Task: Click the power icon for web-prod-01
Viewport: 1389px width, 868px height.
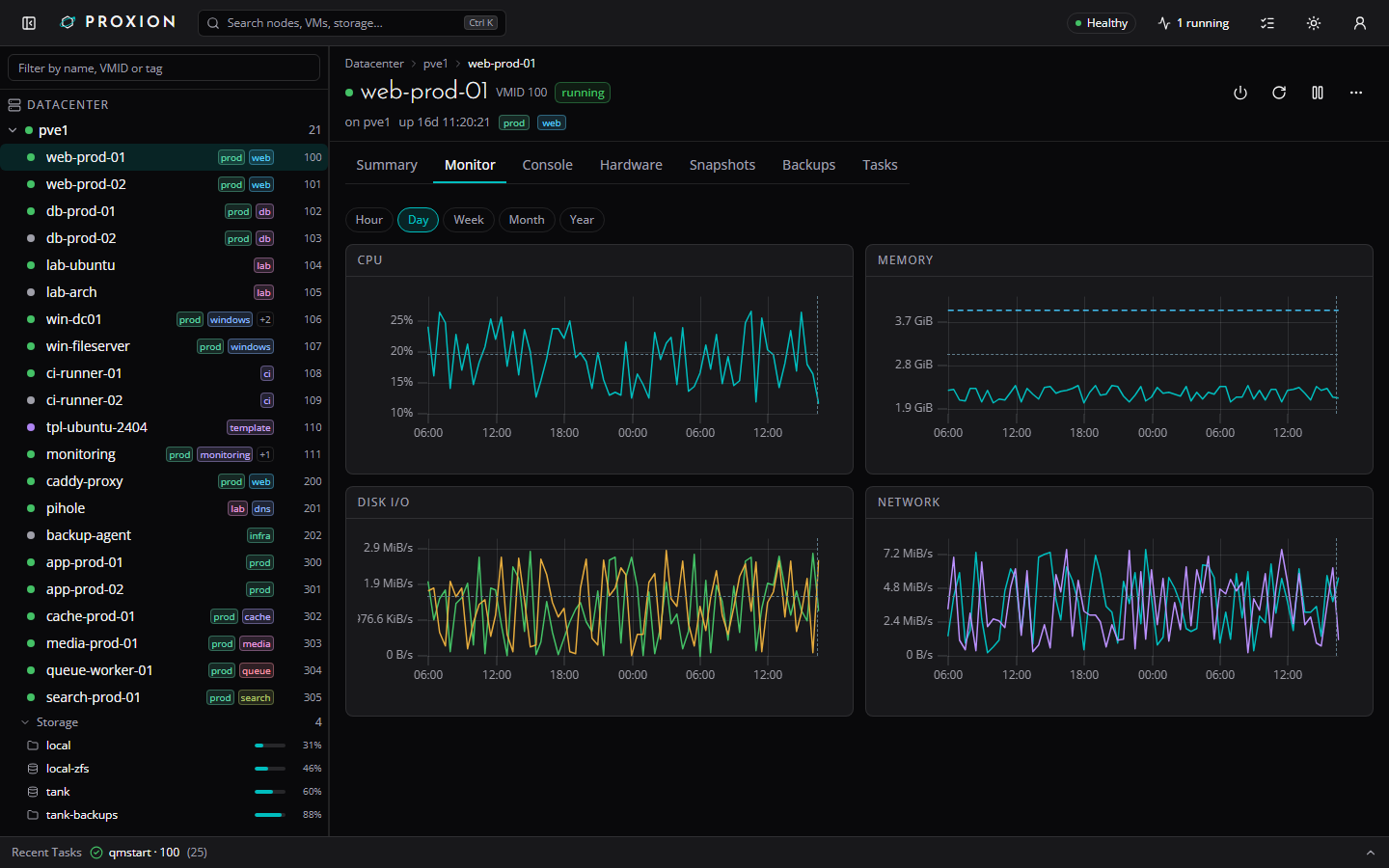Action: click(x=1240, y=93)
